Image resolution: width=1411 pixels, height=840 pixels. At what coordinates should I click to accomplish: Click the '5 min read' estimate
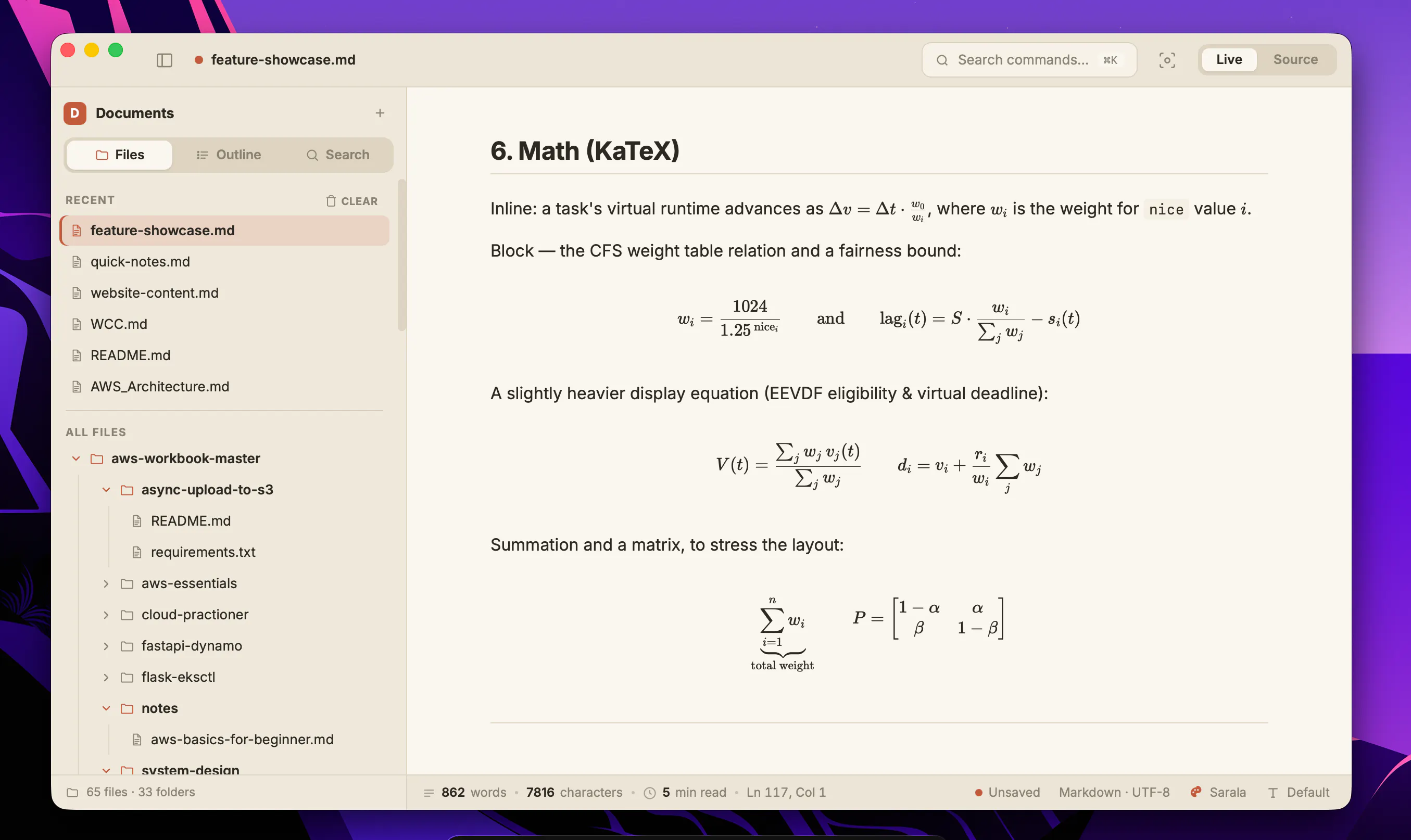click(694, 793)
